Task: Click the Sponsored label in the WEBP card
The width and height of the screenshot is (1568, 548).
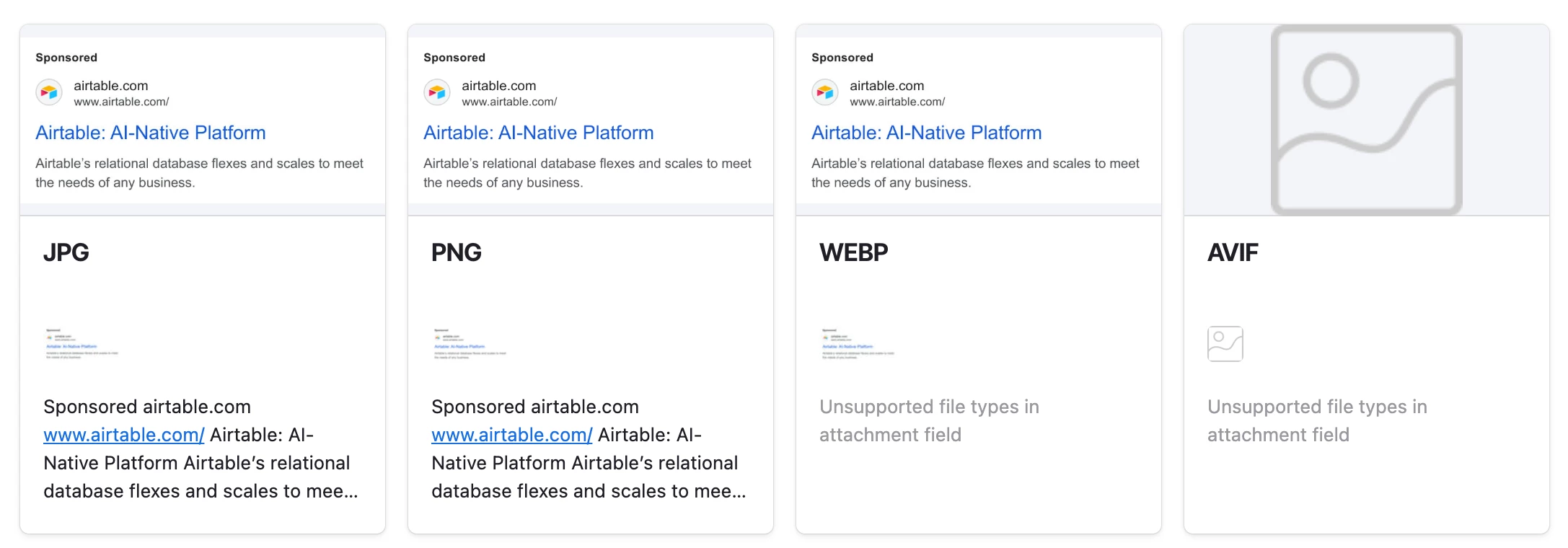Action: 842,58
